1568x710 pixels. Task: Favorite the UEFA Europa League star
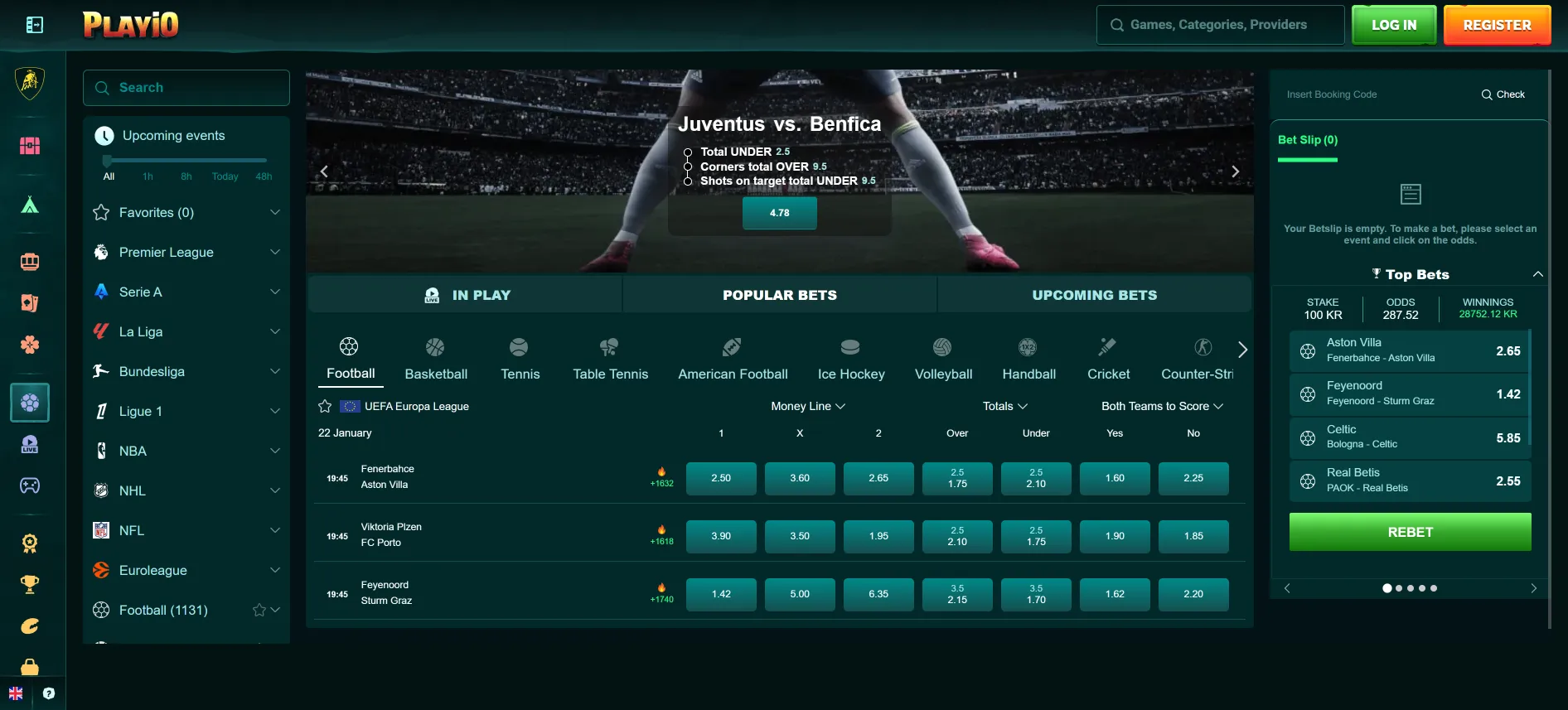325,406
